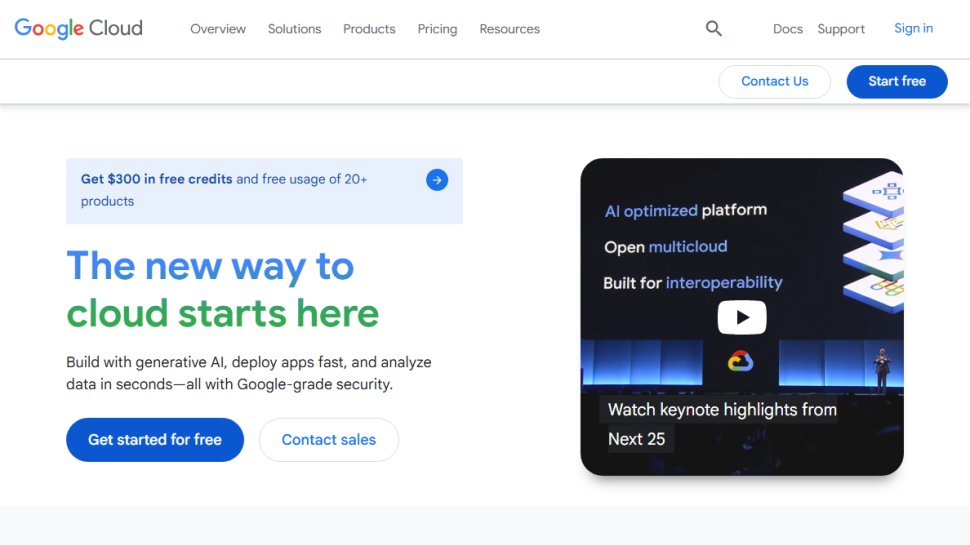Screen dimensions: 970x545
Task: Open the $300 free credits banner text
Action: click(224, 190)
